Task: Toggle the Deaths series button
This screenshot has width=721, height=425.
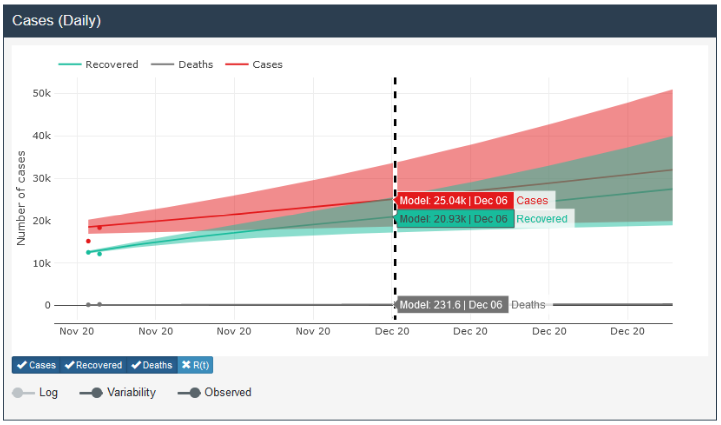Action: (152, 365)
